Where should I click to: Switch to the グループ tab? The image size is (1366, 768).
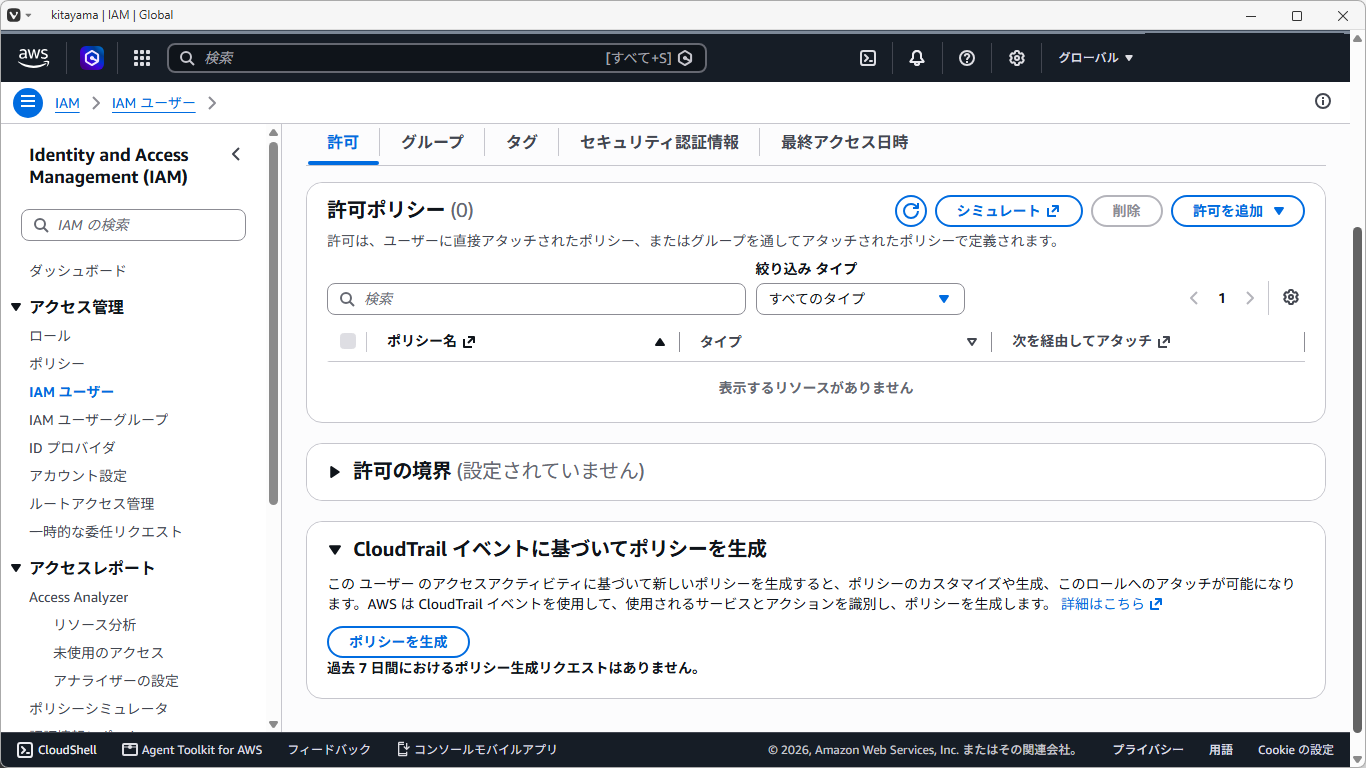click(433, 142)
